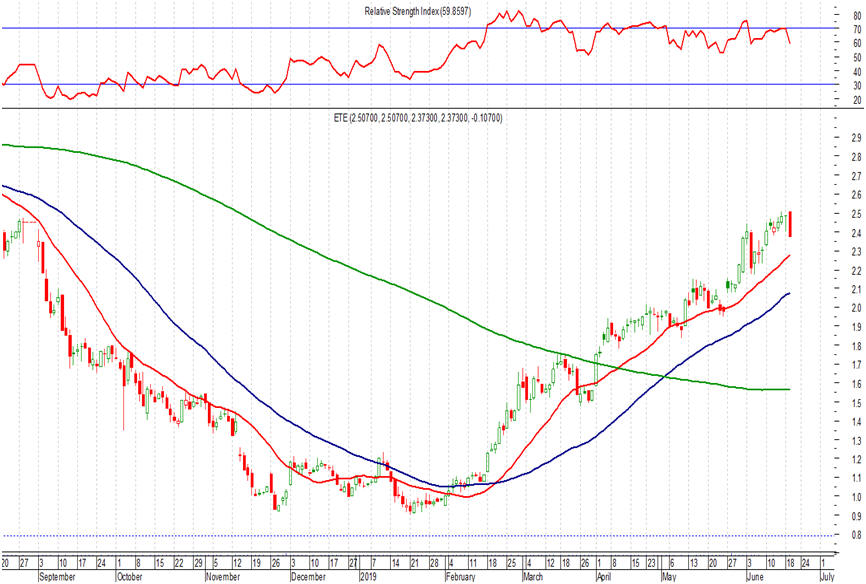Click the 1.1 price axis value
This screenshot has width=866, height=584.
point(856,478)
